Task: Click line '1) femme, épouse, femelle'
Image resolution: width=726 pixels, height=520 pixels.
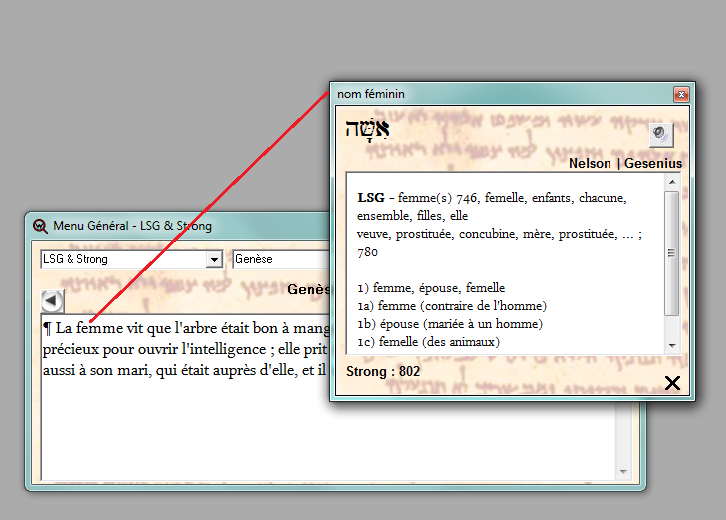Action: [431, 288]
